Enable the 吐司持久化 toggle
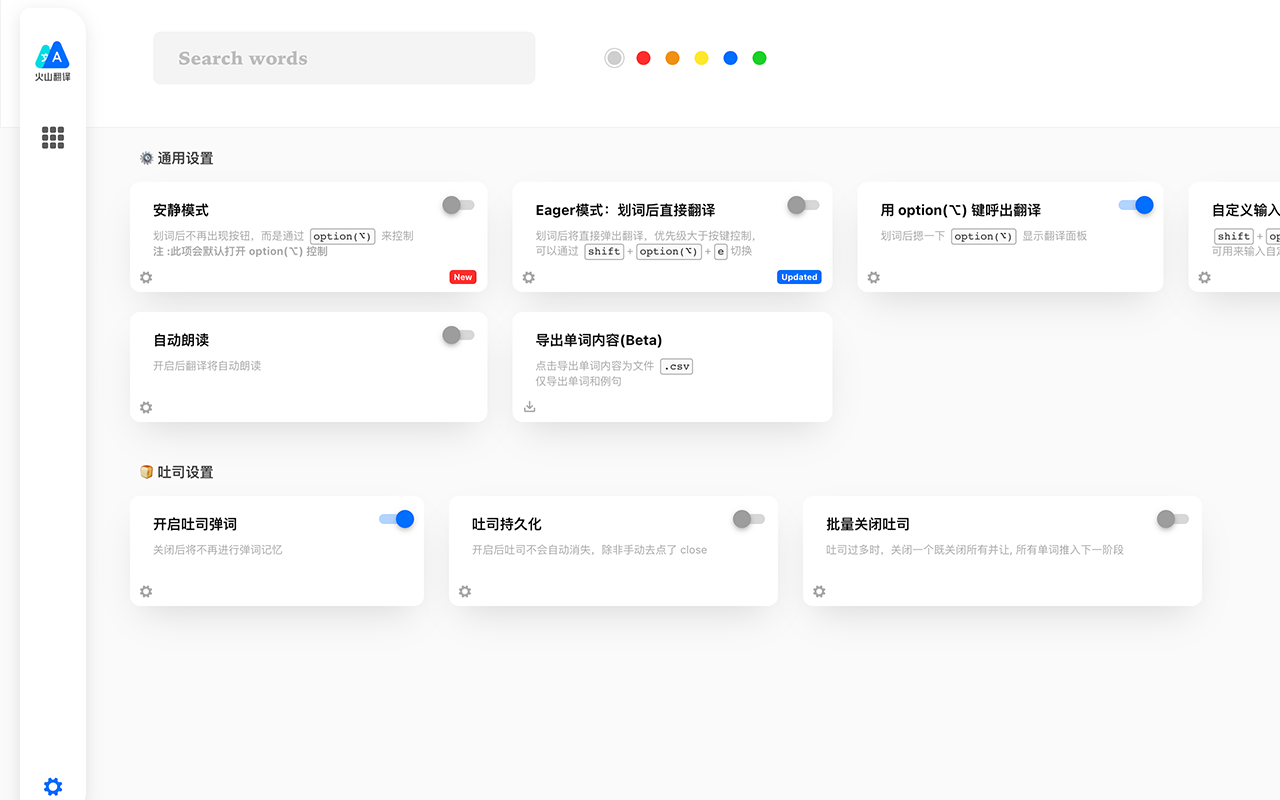This screenshot has height=800, width=1280. (x=748, y=519)
